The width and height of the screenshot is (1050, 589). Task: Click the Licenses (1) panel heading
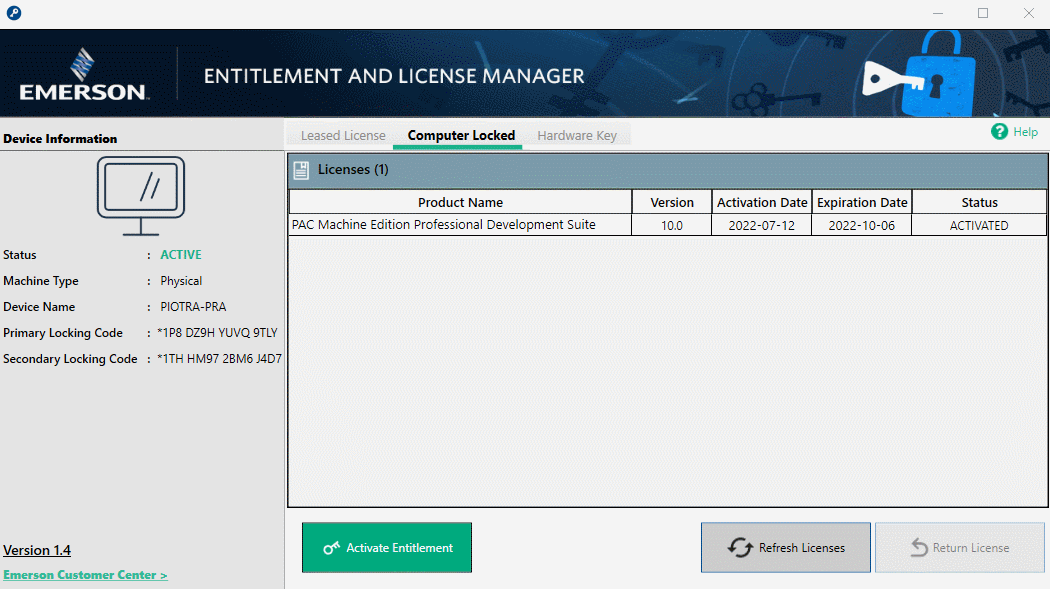point(353,169)
